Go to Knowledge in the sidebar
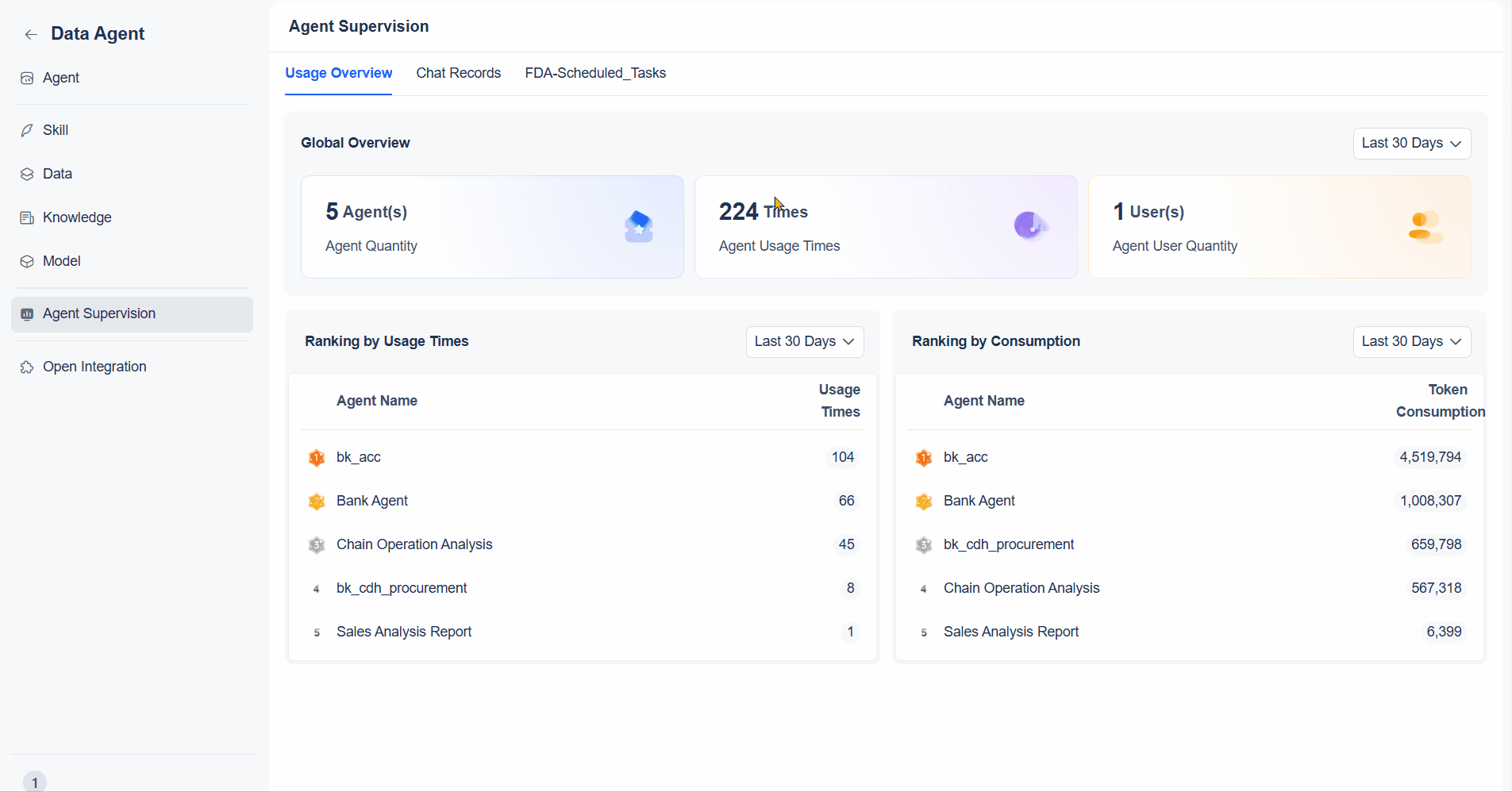1512x792 pixels. click(132, 217)
